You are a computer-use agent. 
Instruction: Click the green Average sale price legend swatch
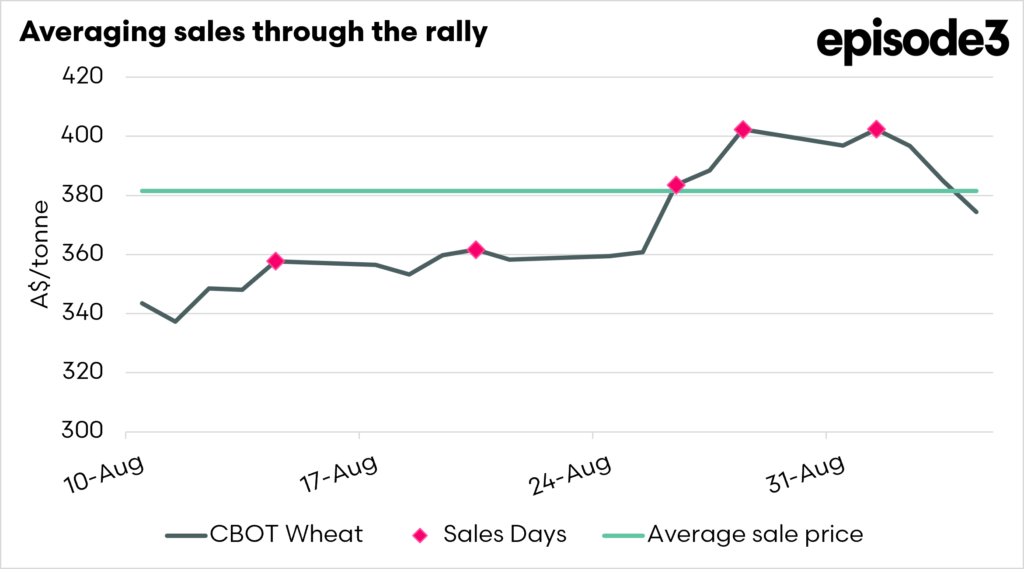click(623, 536)
